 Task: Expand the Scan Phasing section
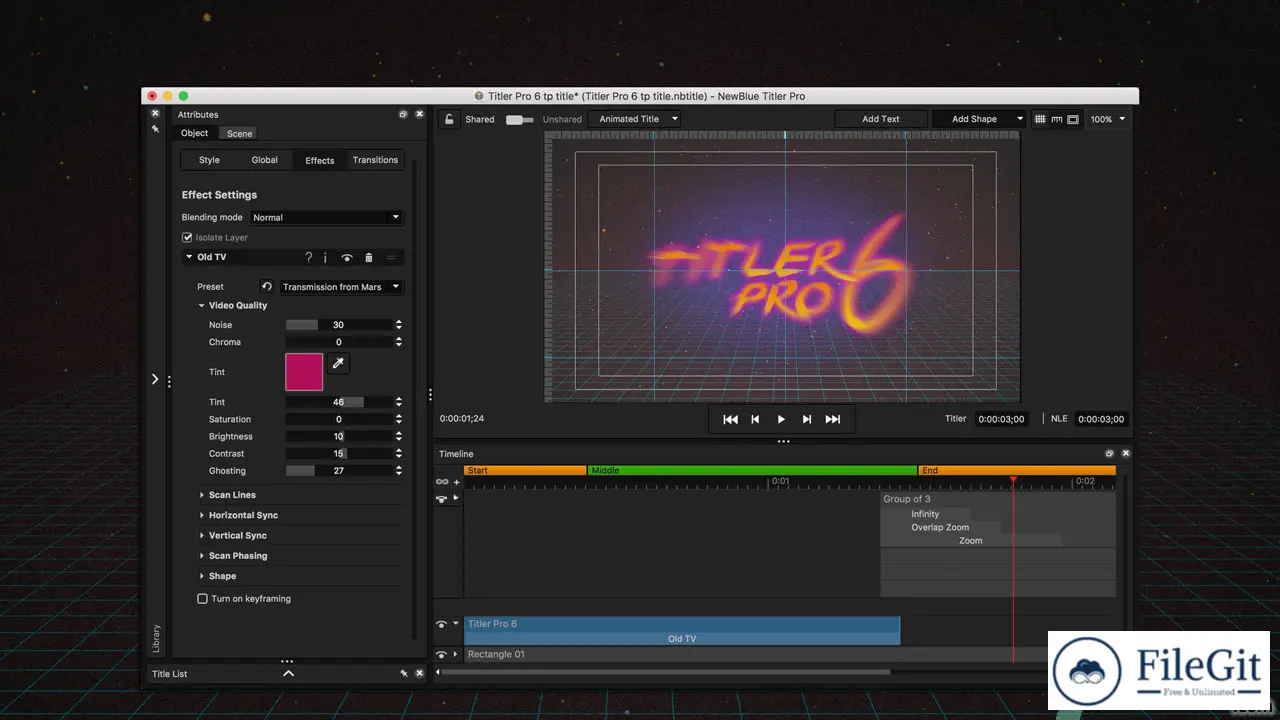[x=201, y=556]
